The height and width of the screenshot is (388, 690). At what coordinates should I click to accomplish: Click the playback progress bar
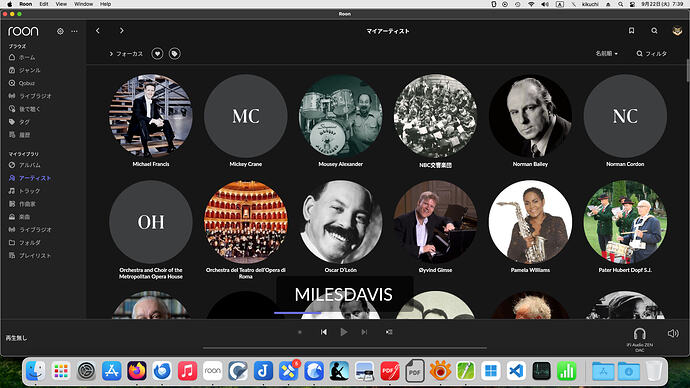coord(345,348)
